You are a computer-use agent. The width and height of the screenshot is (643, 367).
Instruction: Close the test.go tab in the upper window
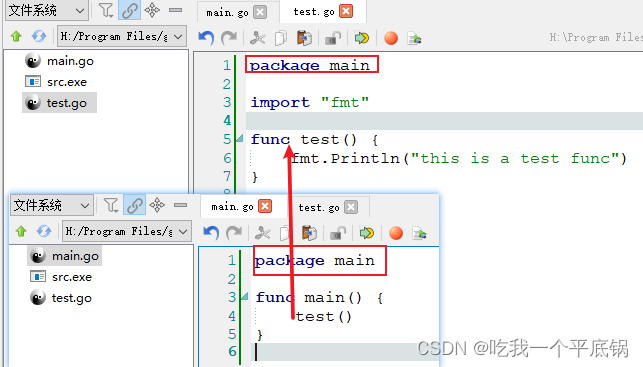coord(347,11)
